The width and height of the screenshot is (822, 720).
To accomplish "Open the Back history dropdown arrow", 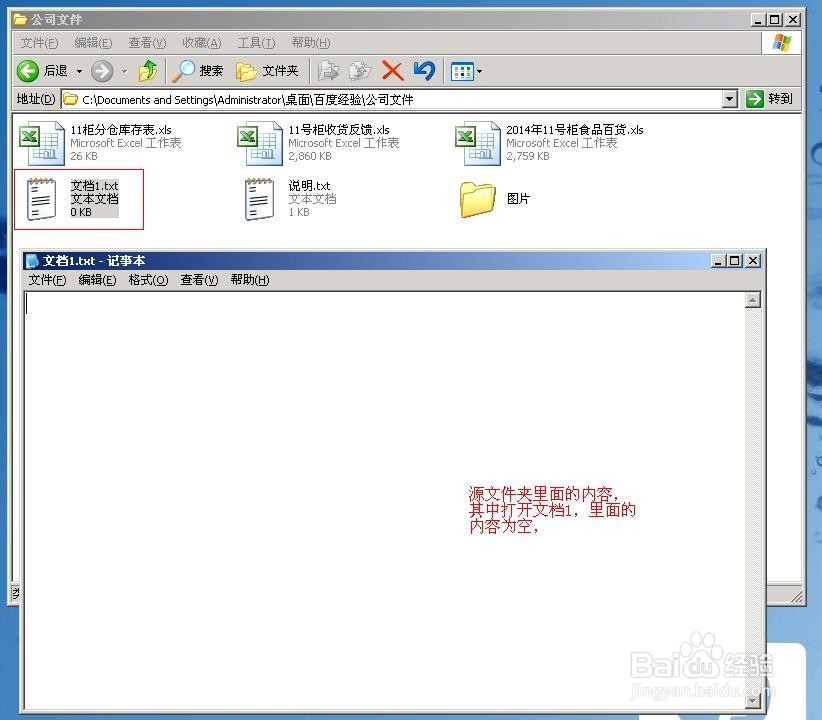I will click(x=79, y=71).
